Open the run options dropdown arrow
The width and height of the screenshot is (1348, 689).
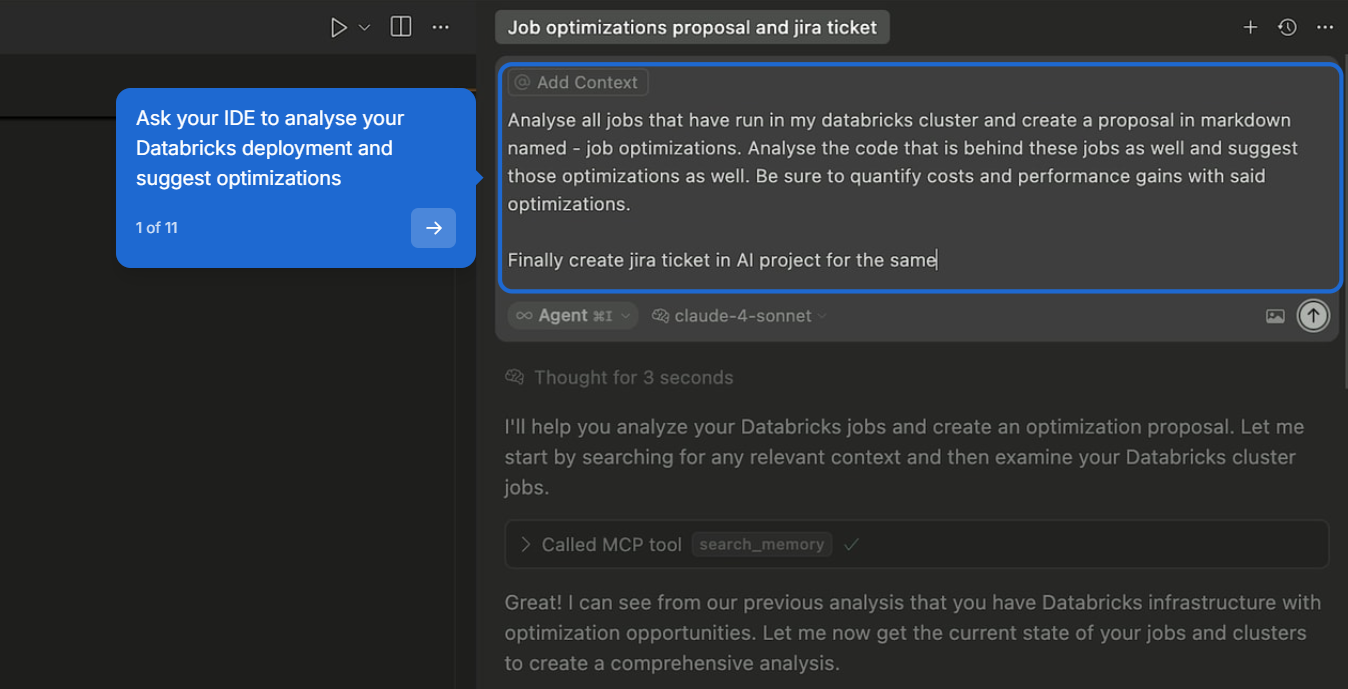(364, 28)
